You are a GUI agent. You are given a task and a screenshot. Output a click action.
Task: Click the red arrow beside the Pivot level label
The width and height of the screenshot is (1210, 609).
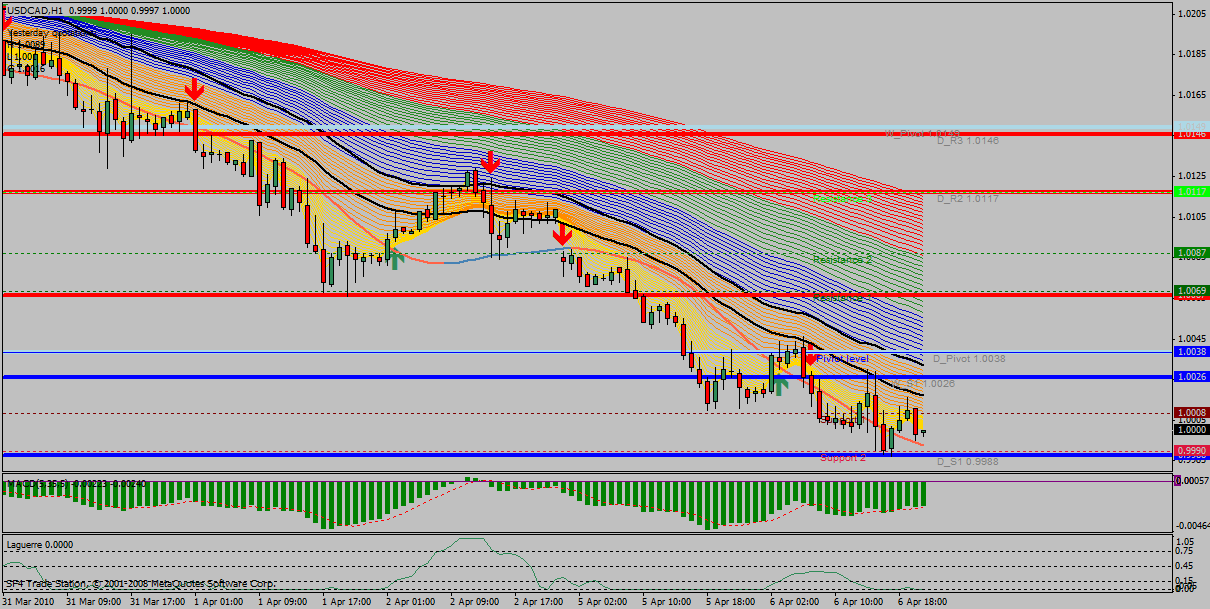pos(808,356)
